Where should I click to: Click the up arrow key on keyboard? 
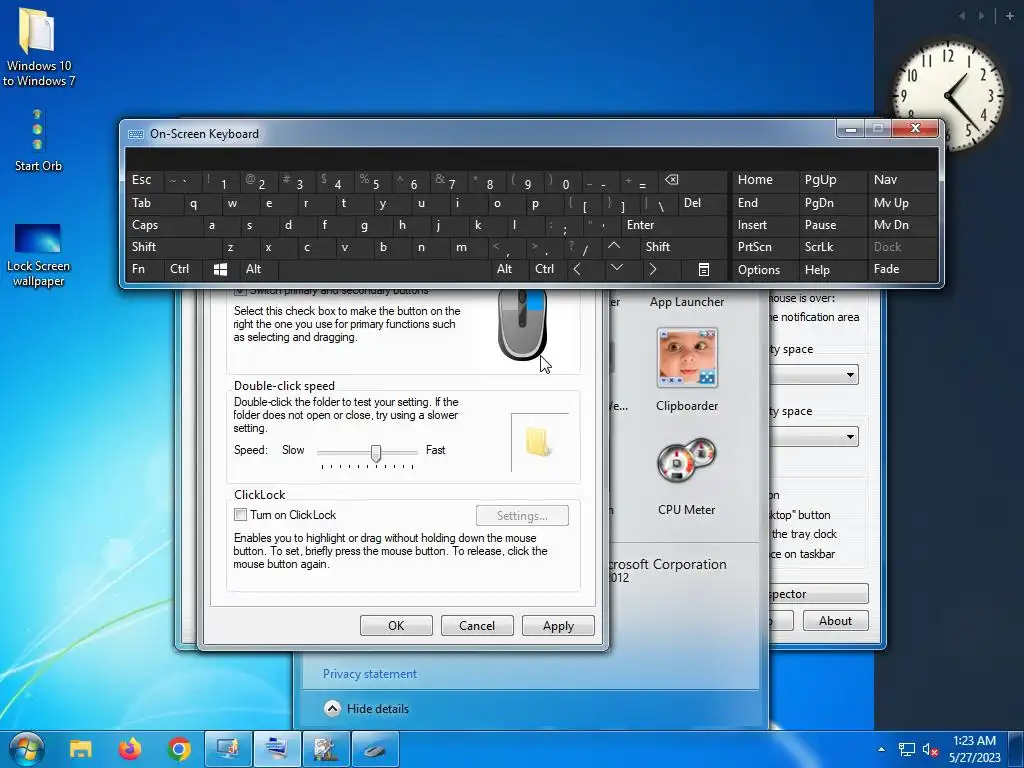[614, 247]
